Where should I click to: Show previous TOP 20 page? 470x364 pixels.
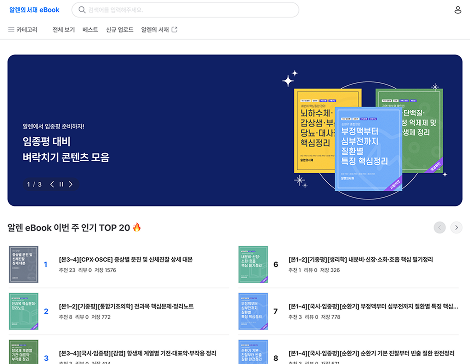tap(440, 228)
